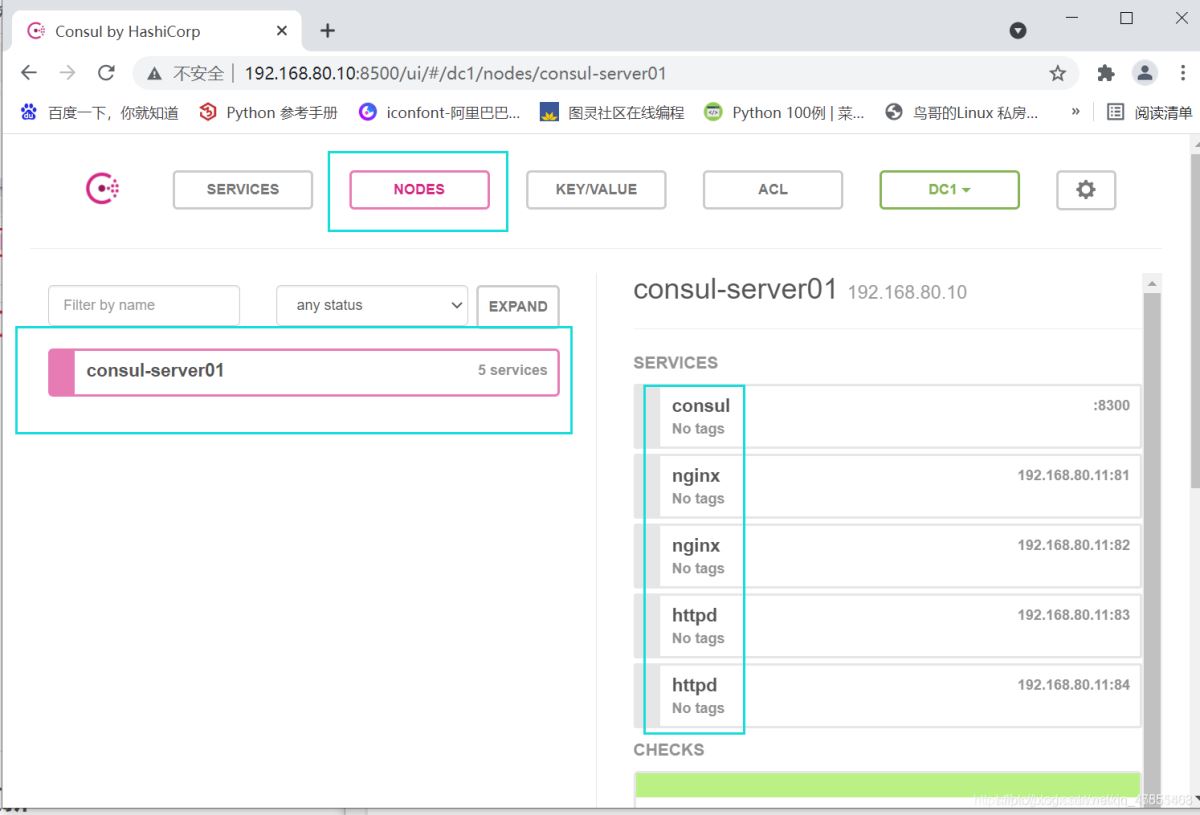The height and width of the screenshot is (815, 1200).
Task: Switch to the KEY/VALUE tab
Action: 596,189
